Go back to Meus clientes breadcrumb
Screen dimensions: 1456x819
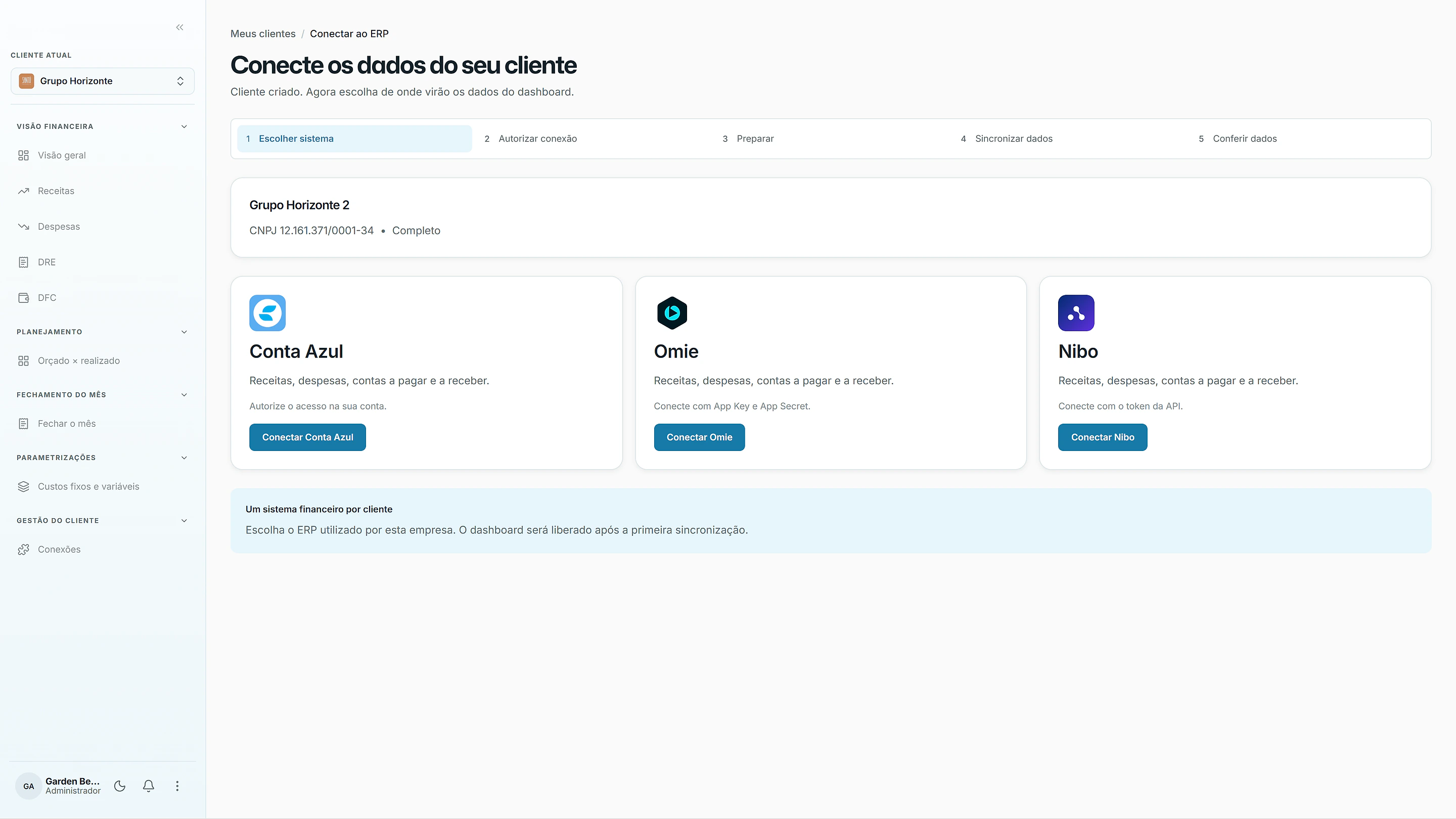pos(263,33)
